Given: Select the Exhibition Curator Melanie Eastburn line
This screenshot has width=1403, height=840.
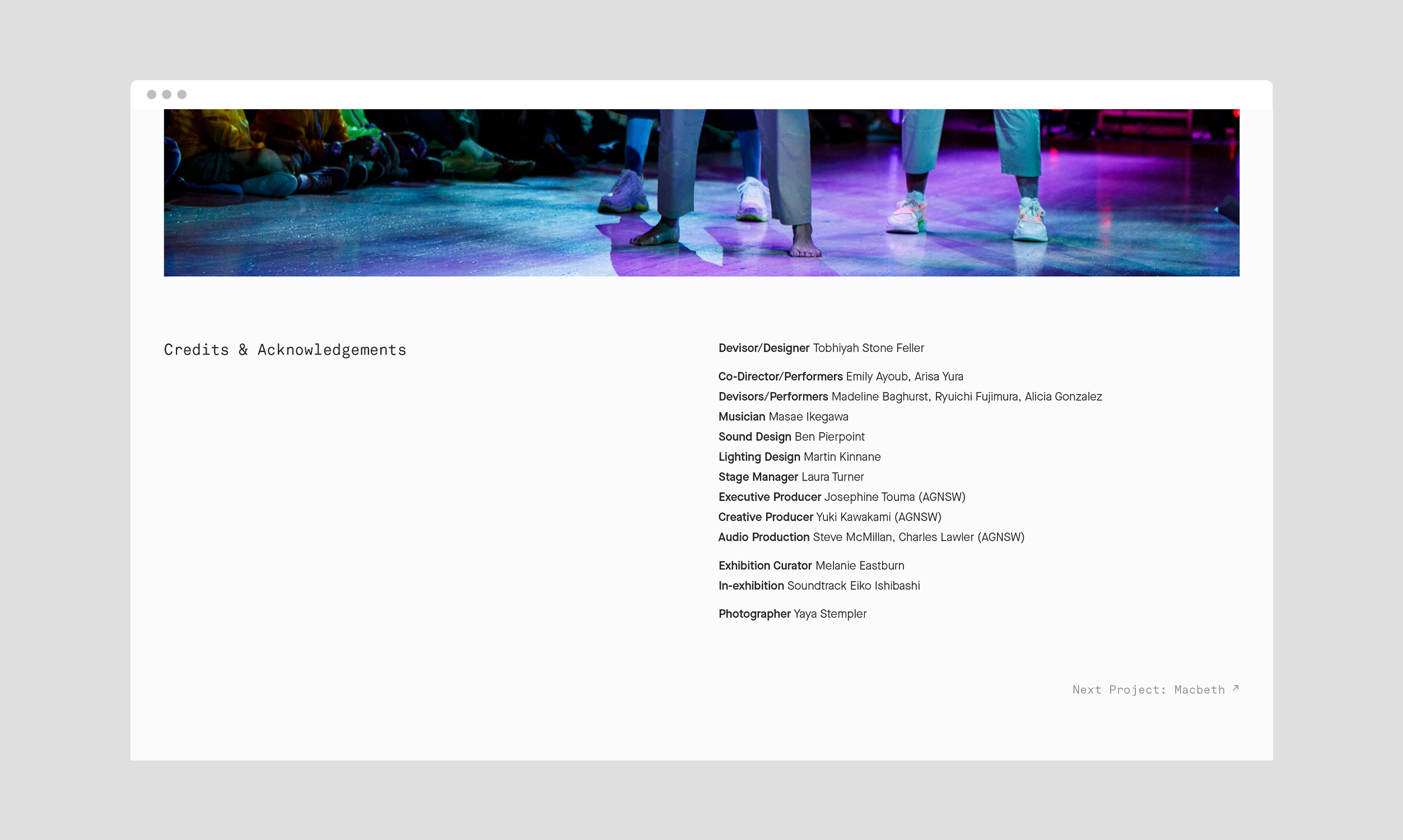Looking at the screenshot, I should pos(812,566).
